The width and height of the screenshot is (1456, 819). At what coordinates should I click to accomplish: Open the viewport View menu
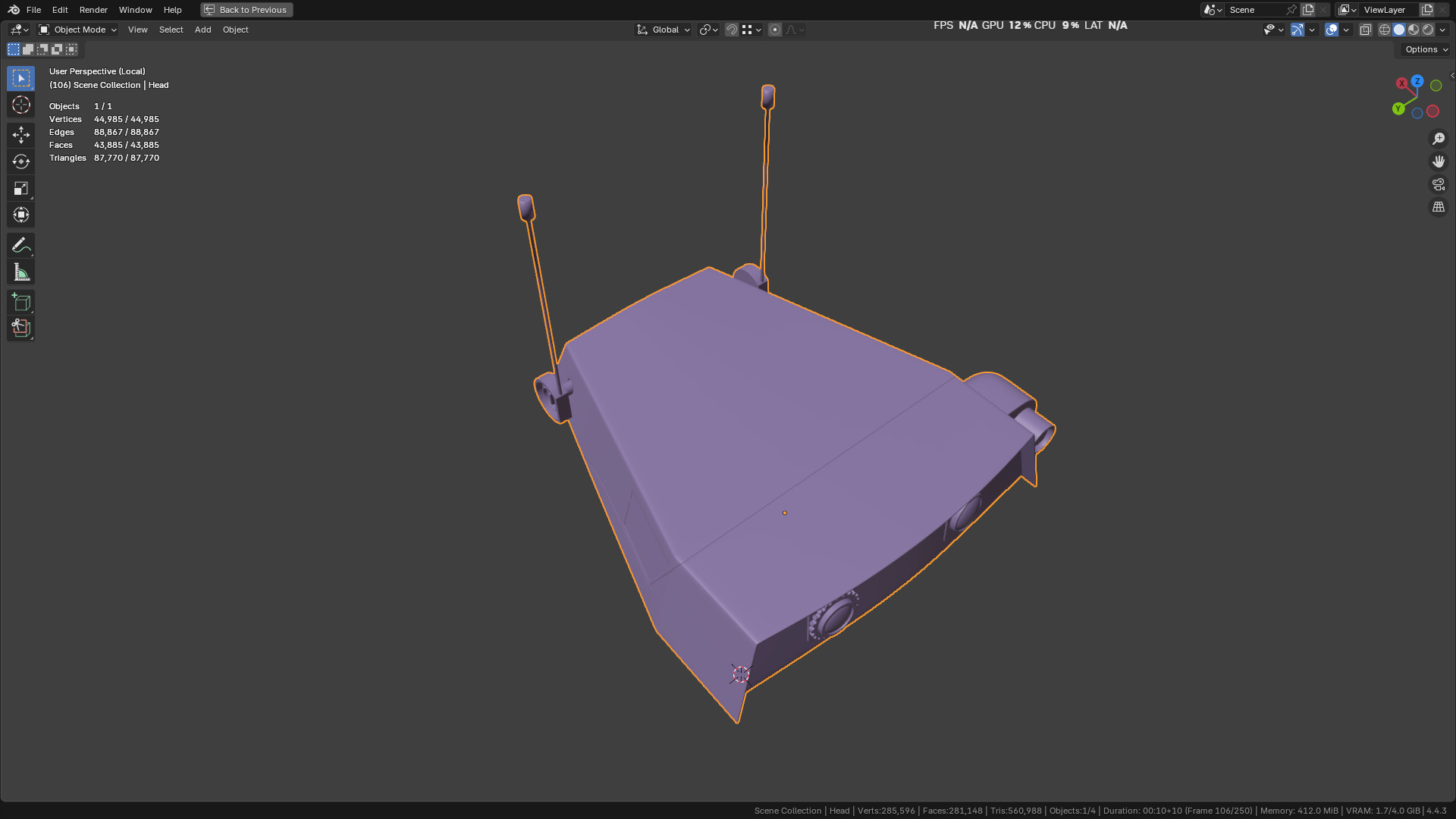coord(137,30)
